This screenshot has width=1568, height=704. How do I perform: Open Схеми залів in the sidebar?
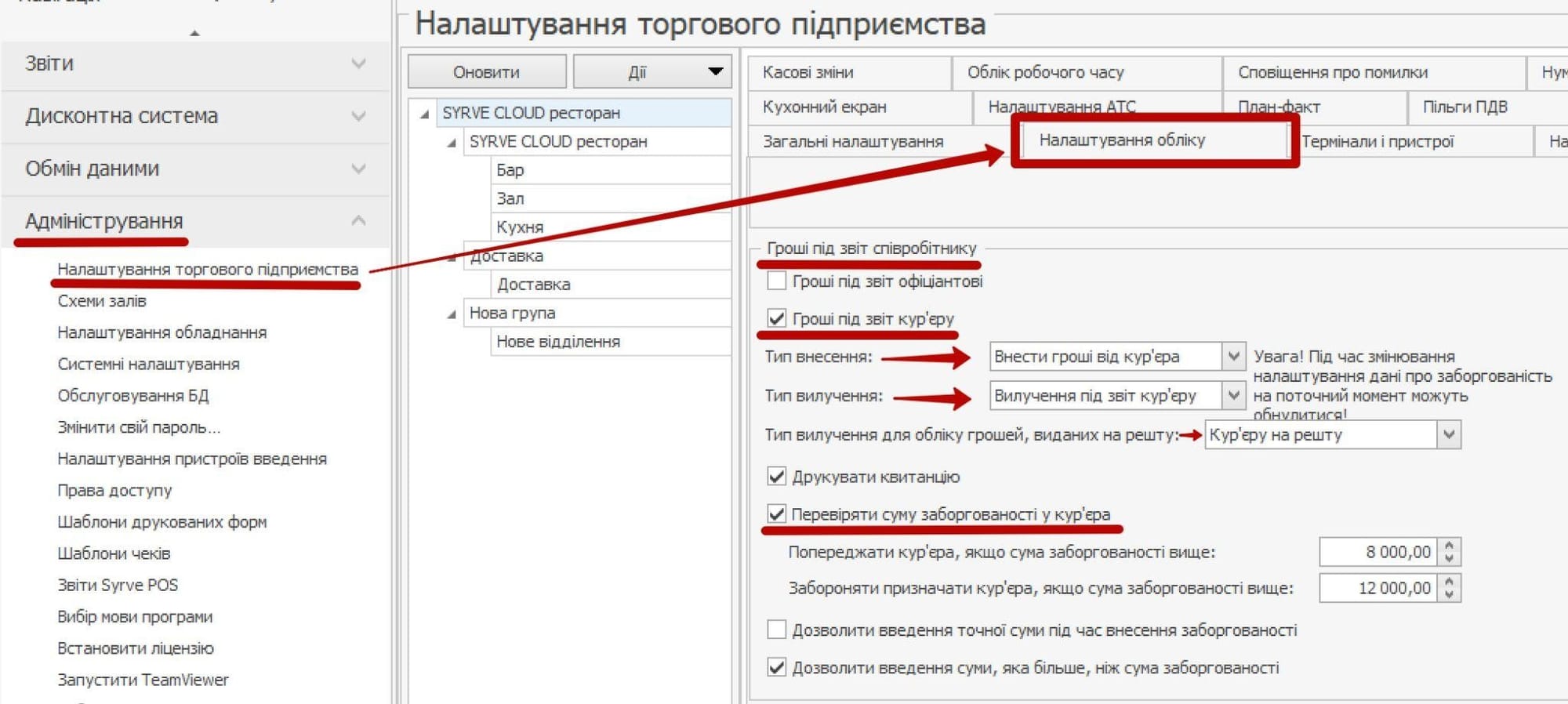(102, 301)
